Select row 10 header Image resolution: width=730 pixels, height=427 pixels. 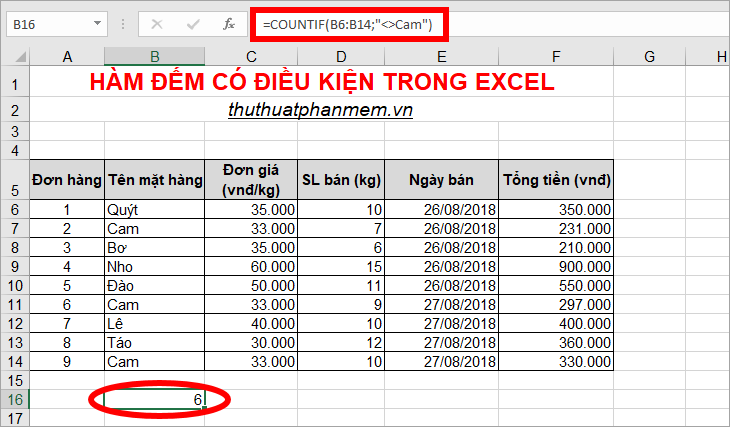click(x=15, y=285)
